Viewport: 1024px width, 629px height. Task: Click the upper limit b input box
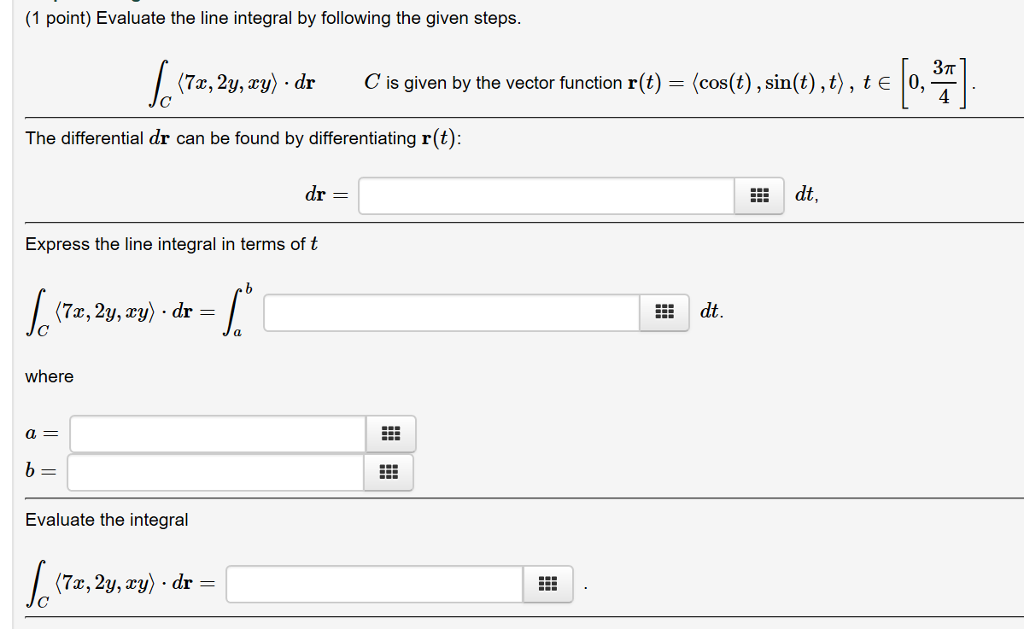(215, 472)
